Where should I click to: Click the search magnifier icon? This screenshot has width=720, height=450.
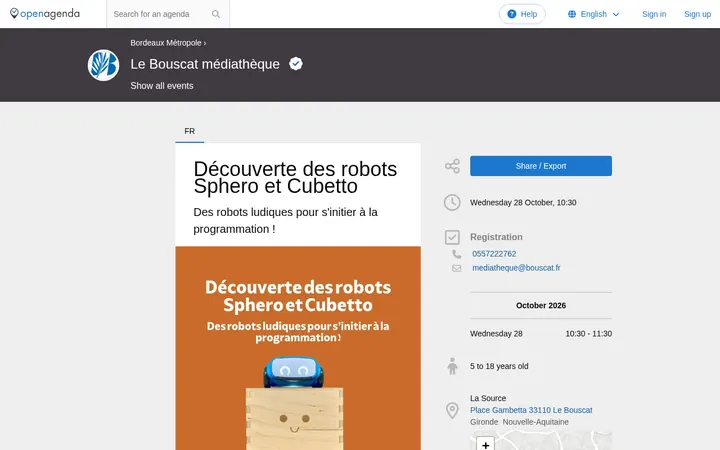(x=216, y=14)
